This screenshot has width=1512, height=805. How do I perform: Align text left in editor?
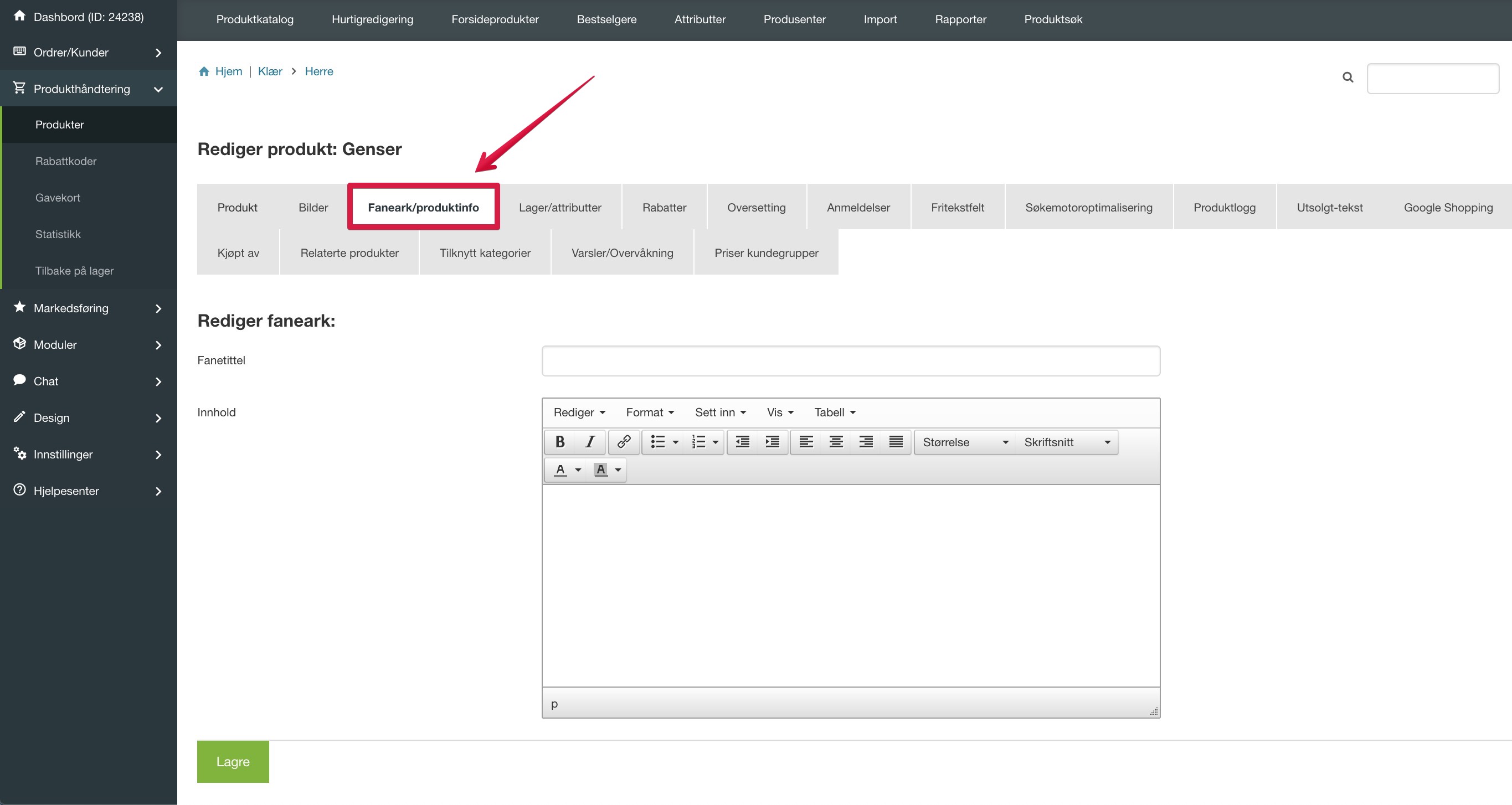coord(806,442)
